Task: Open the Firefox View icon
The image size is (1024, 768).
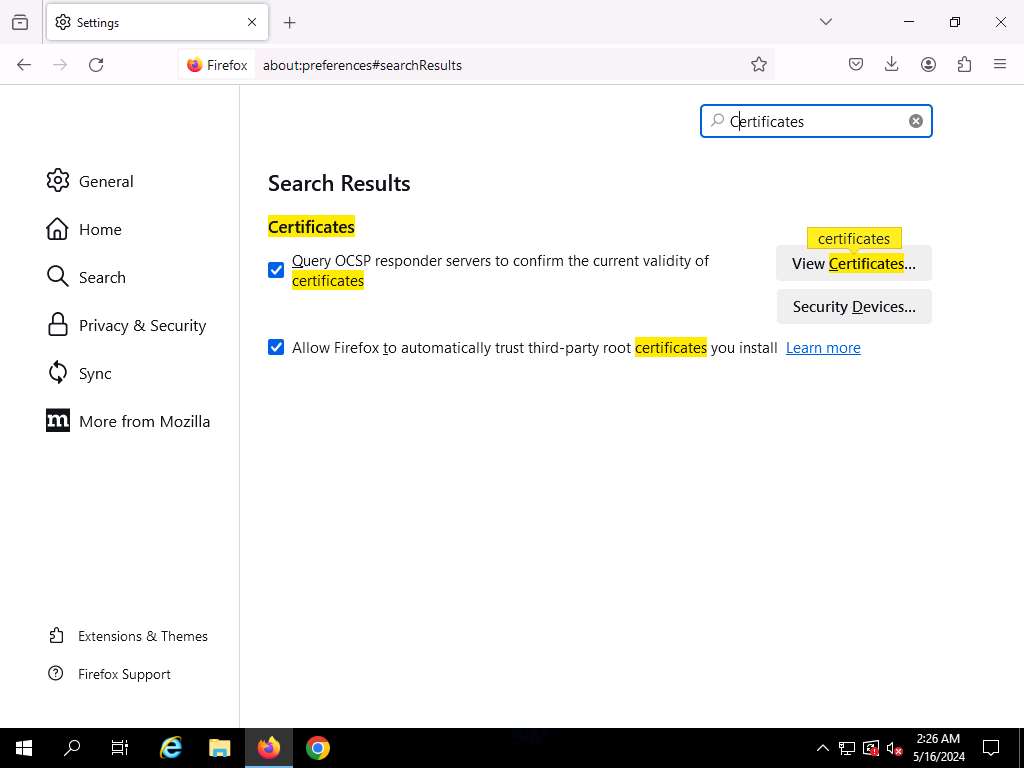Action: pos(20,22)
